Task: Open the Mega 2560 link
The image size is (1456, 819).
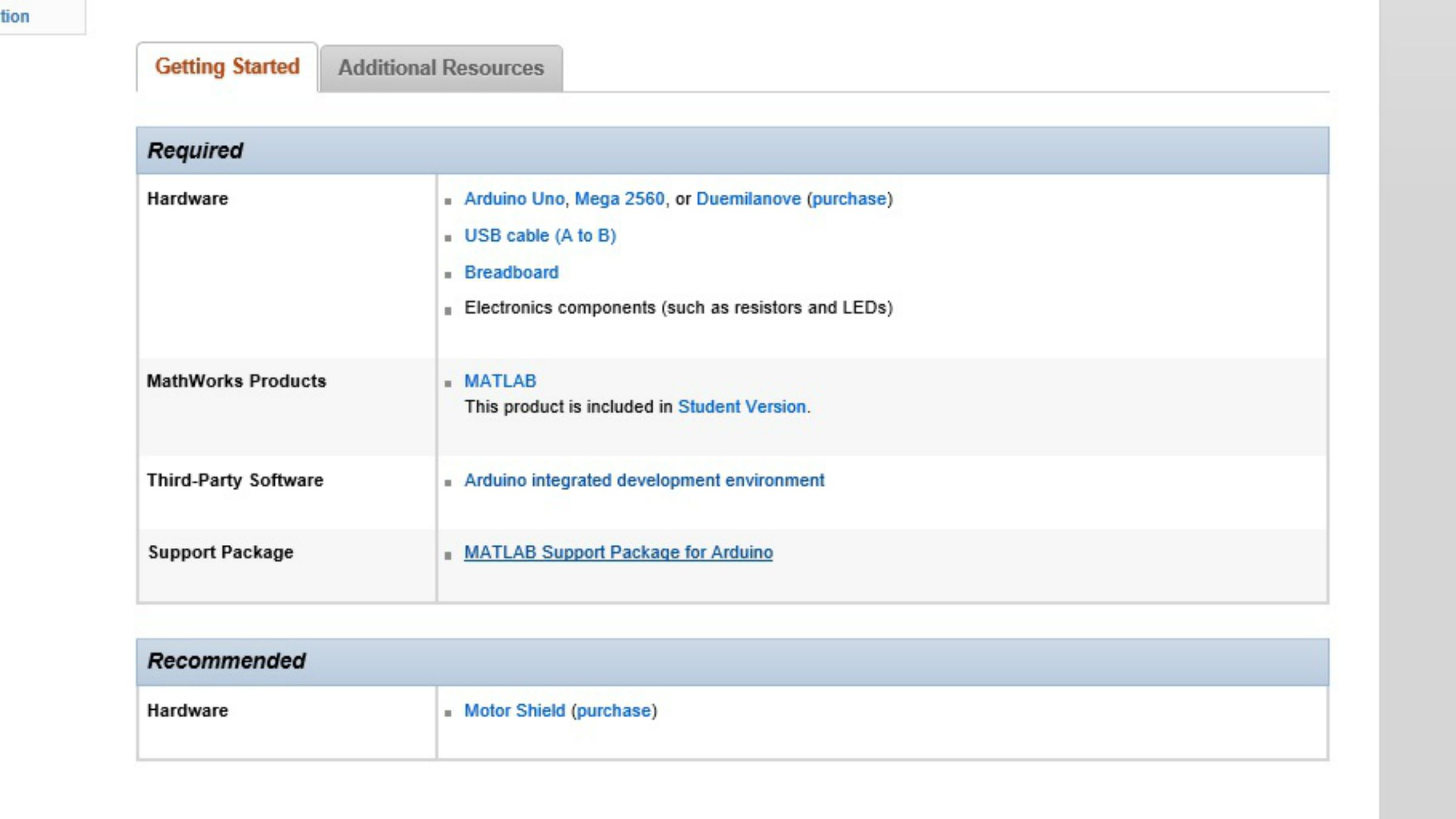Action: click(x=619, y=199)
